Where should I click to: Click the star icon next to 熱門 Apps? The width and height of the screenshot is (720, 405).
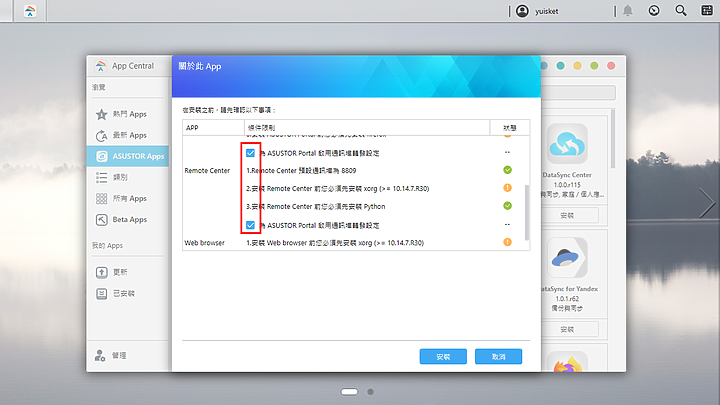point(101,114)
